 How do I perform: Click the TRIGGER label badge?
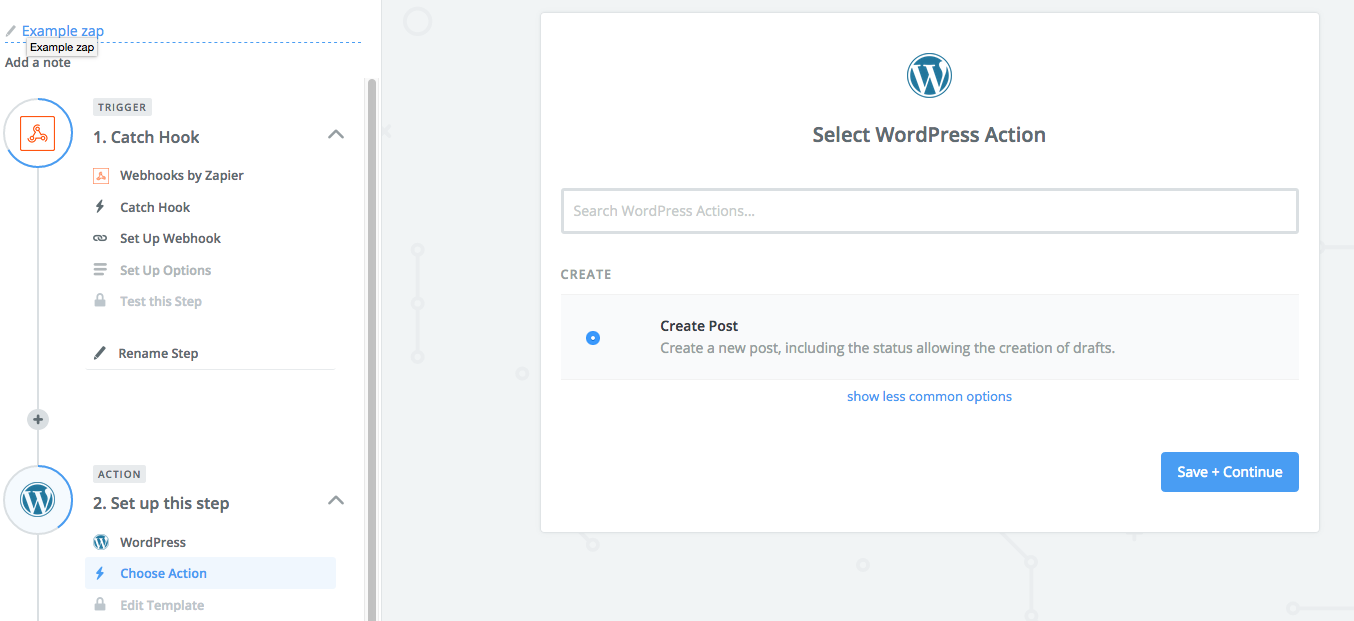(122, 107)
